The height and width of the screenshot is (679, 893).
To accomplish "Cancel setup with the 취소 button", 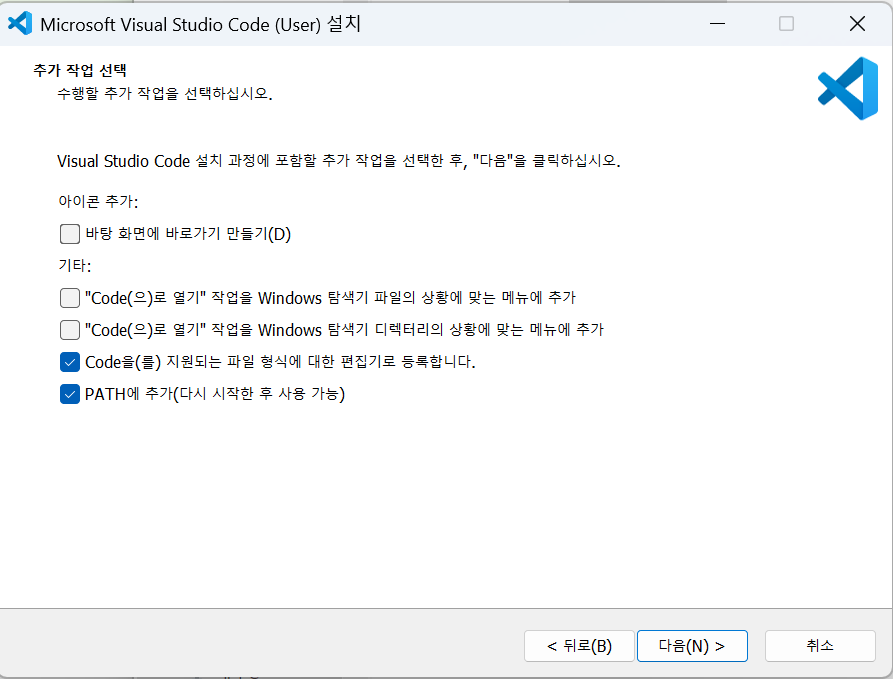I will (x=820, y=646).
